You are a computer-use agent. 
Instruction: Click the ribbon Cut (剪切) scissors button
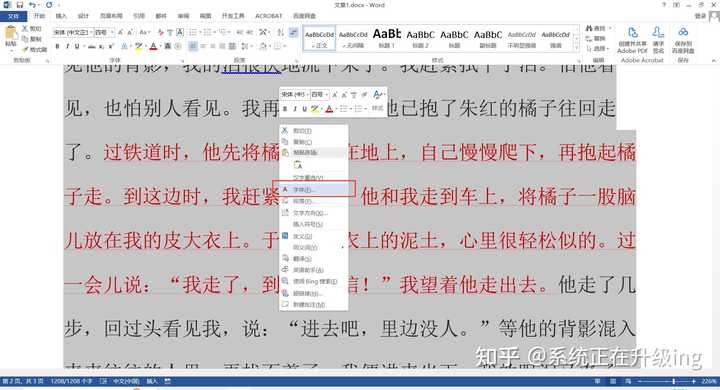31,28
